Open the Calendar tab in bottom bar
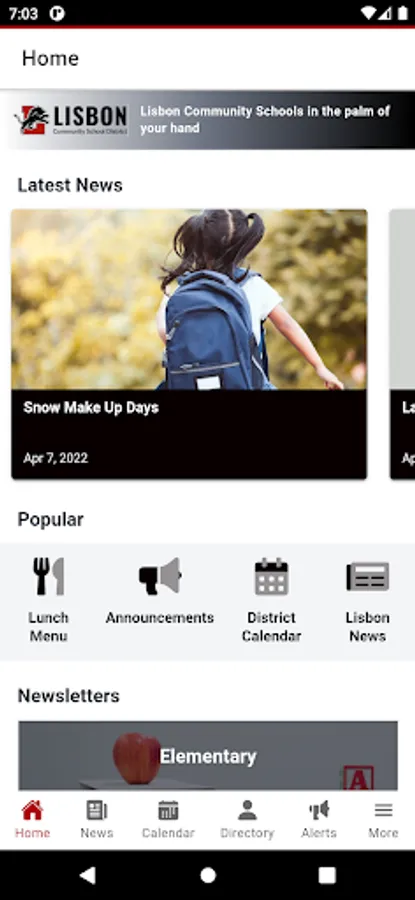 [x=168, y=820]
